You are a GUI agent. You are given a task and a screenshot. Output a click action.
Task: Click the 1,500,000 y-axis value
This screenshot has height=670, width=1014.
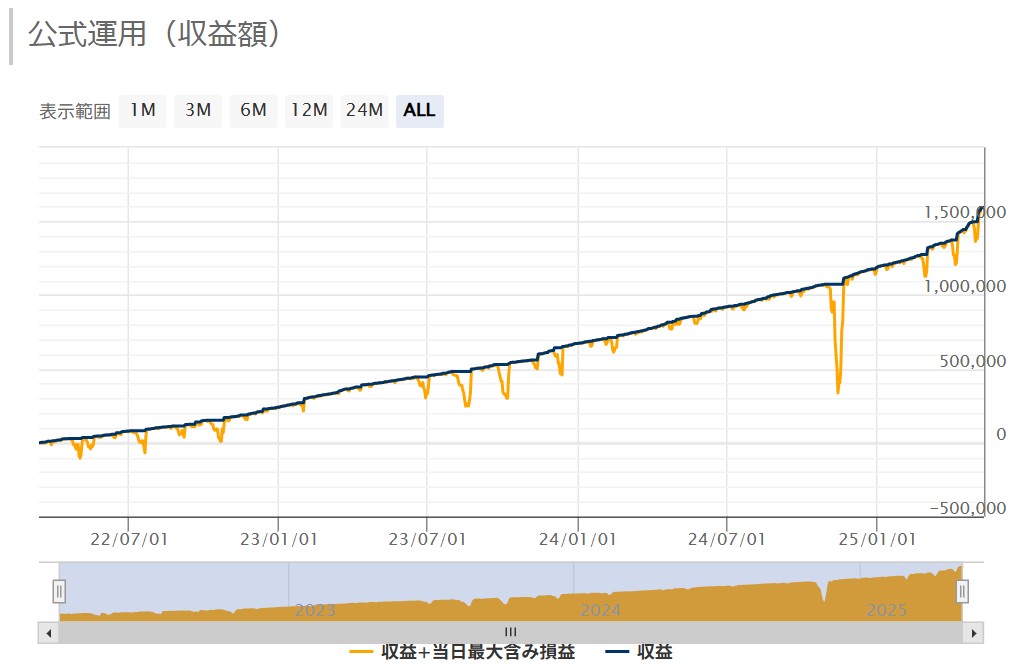click(x=964, y=212)
